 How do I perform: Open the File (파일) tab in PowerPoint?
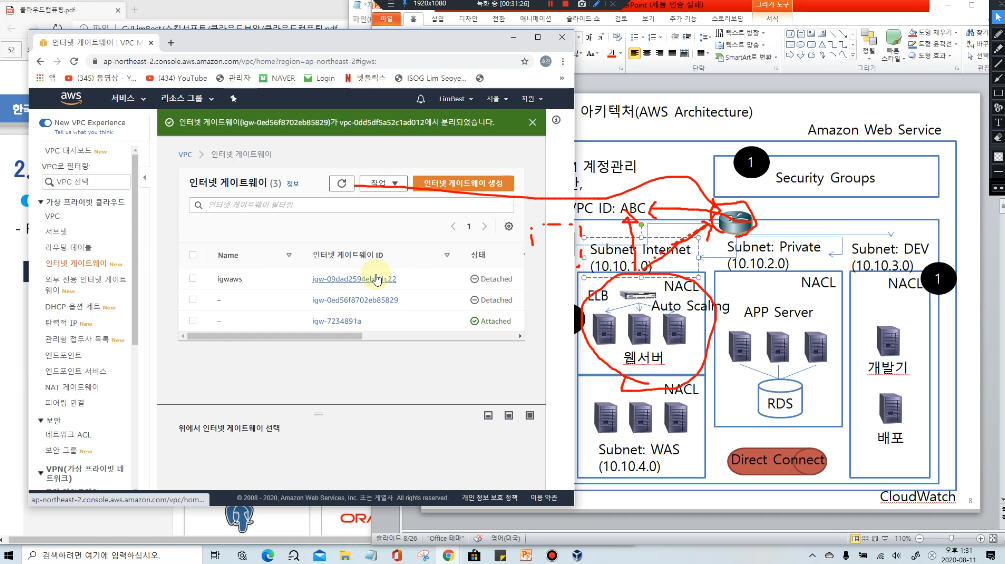(386, 19)
